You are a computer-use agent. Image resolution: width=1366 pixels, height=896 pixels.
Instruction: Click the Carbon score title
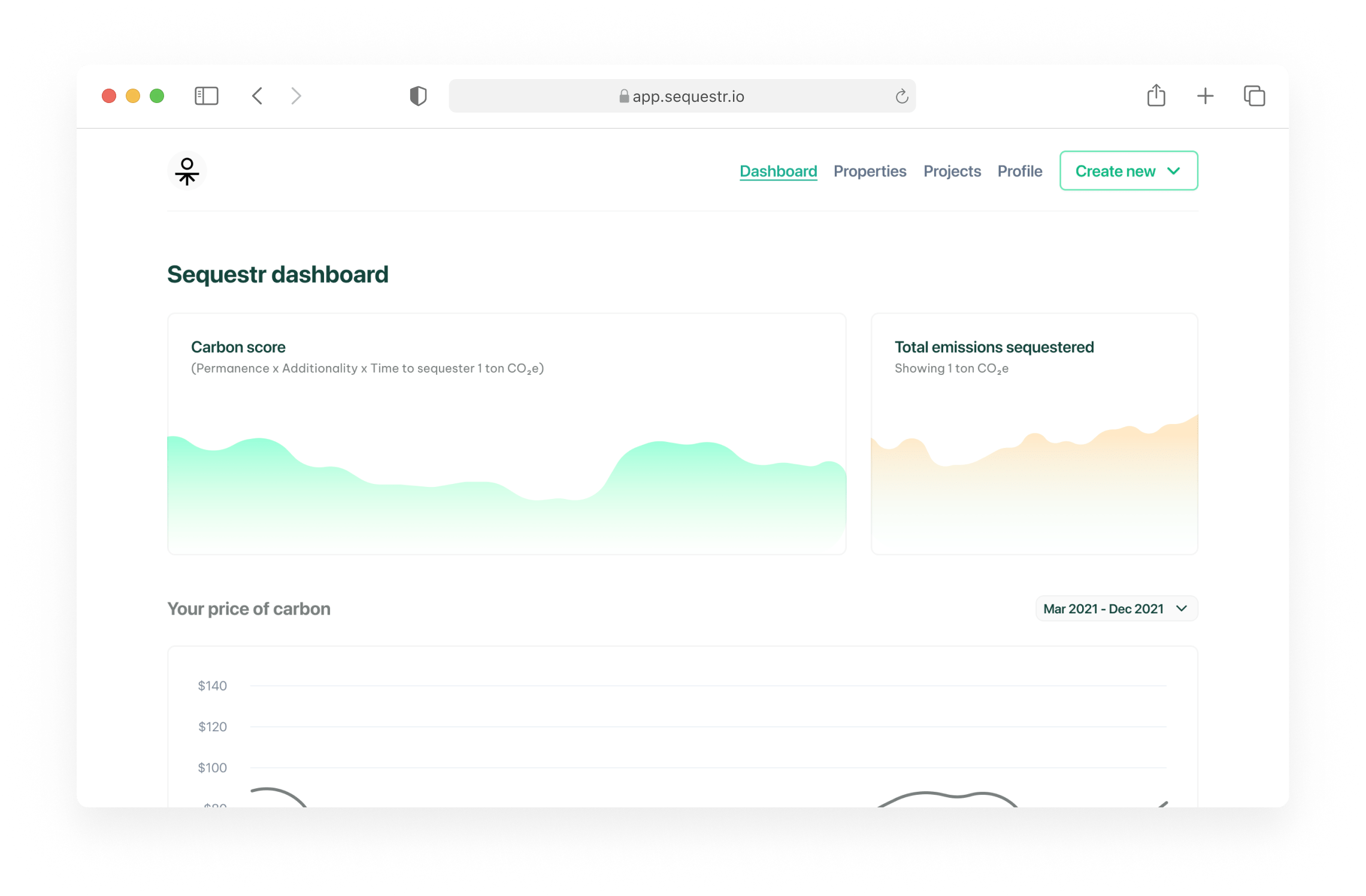click(x=238, y=347)
